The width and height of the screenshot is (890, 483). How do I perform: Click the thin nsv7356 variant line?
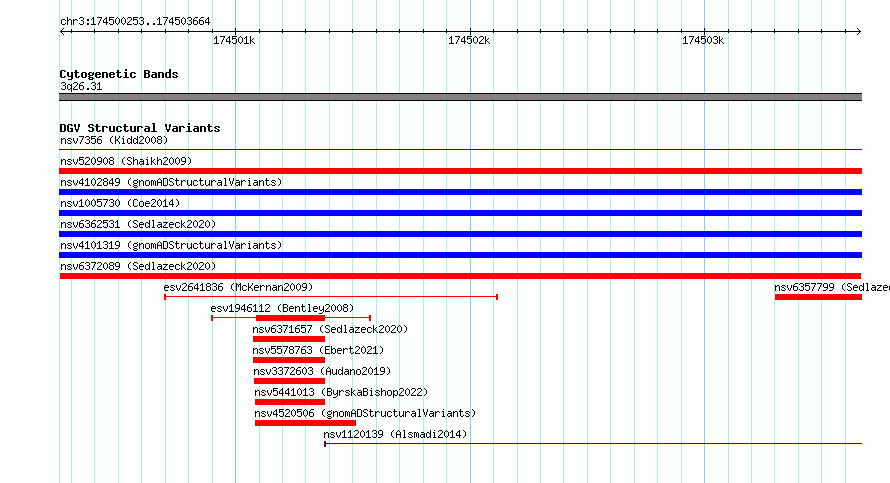460,150
